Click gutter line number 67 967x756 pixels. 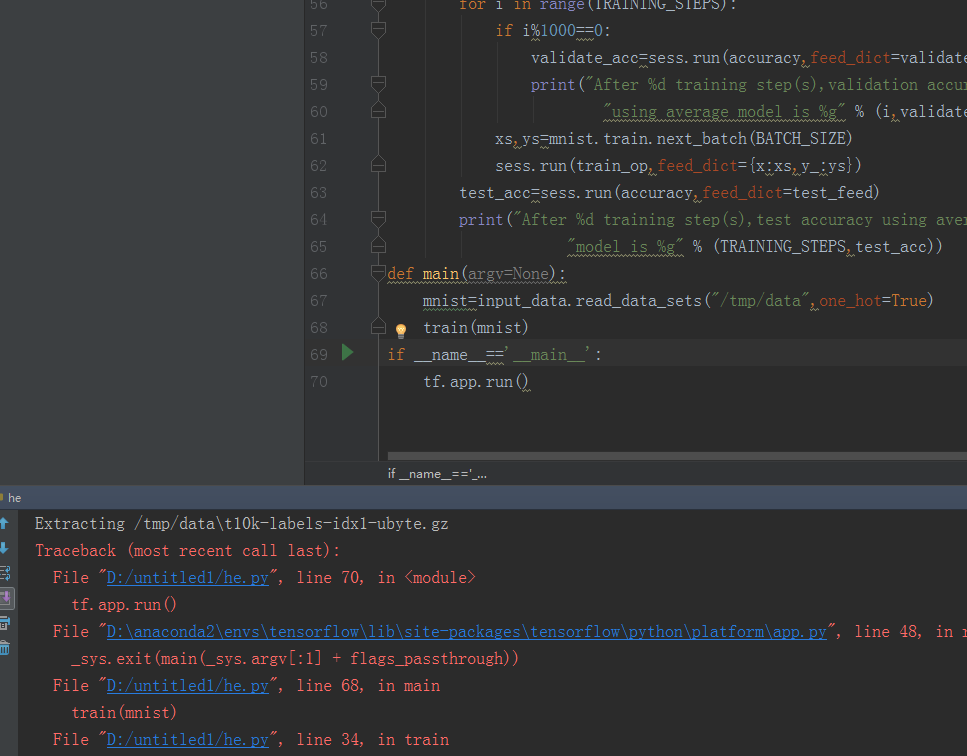[319, 300]
